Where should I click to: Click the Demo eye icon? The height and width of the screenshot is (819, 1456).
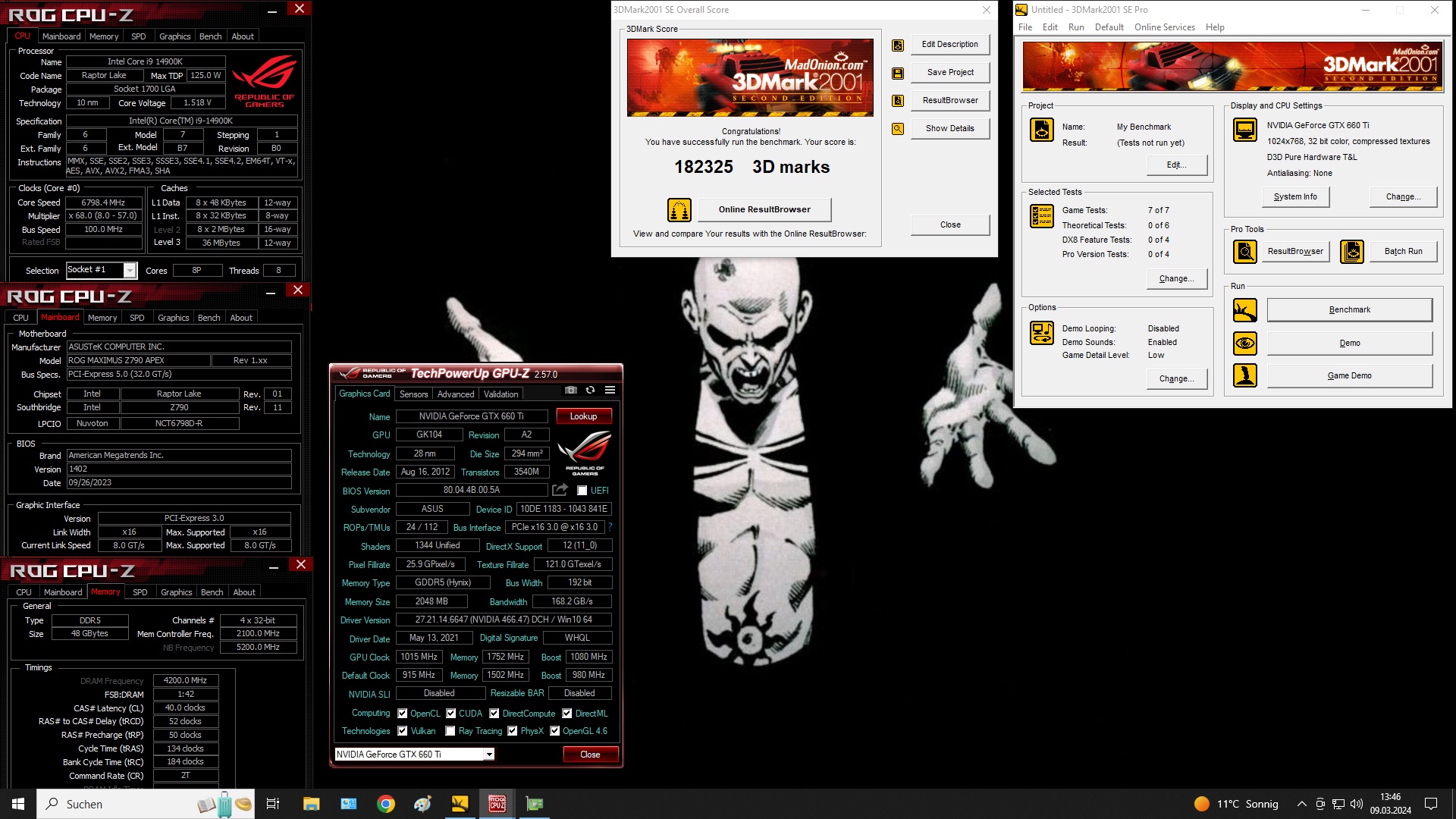pos(1244,343)
